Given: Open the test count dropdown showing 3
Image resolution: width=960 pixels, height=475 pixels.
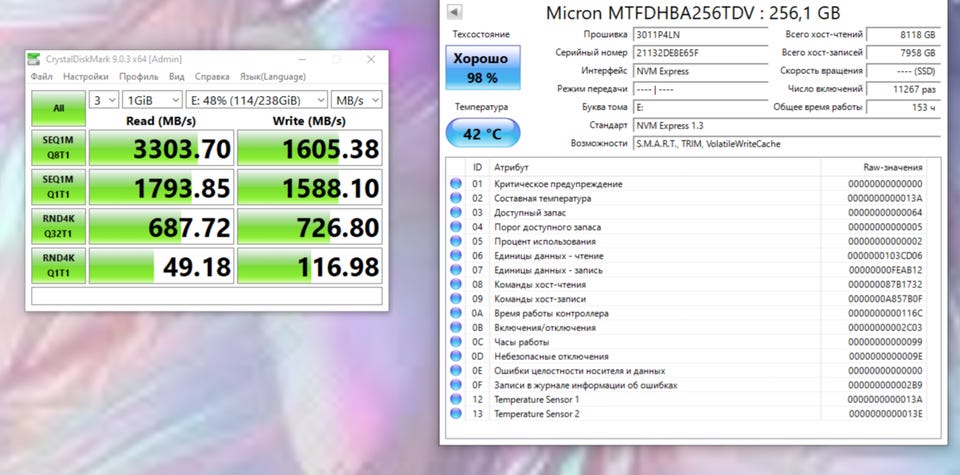Looking at the screenshot, I should (104, 100).
